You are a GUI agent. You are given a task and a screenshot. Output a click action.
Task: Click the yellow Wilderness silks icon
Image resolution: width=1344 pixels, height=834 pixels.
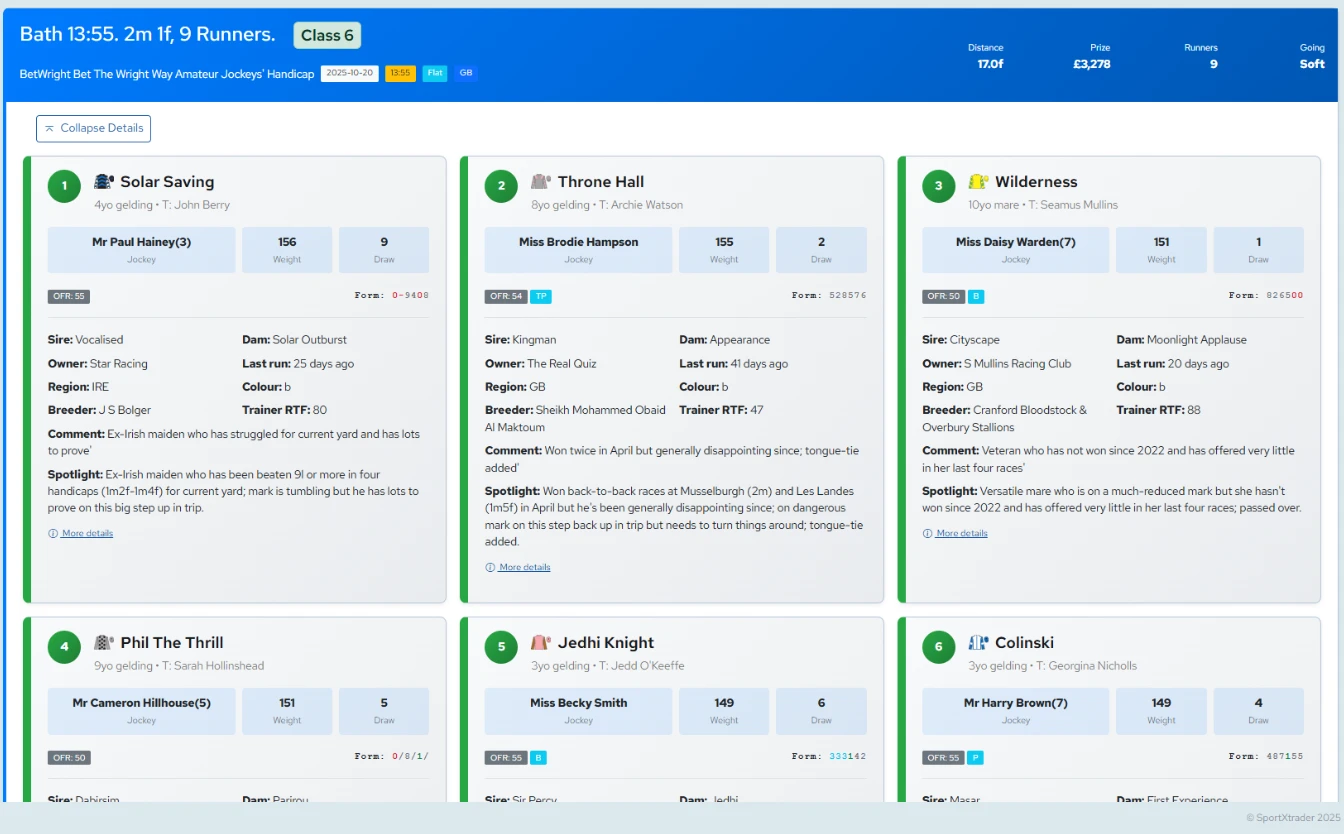point(978,182)
